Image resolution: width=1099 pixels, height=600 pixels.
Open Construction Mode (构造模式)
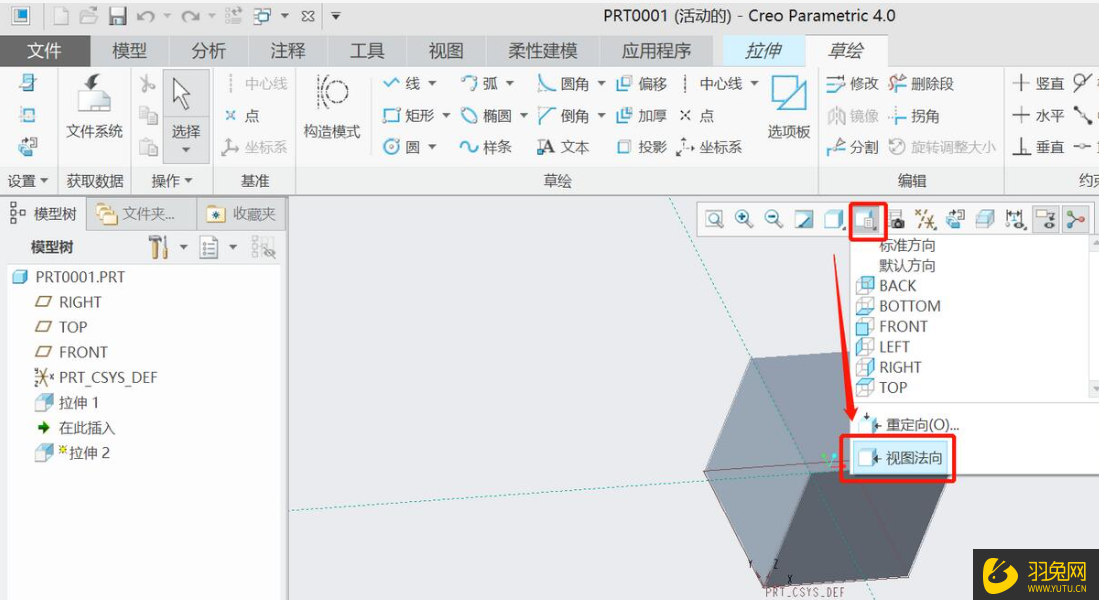click(332, 106)
